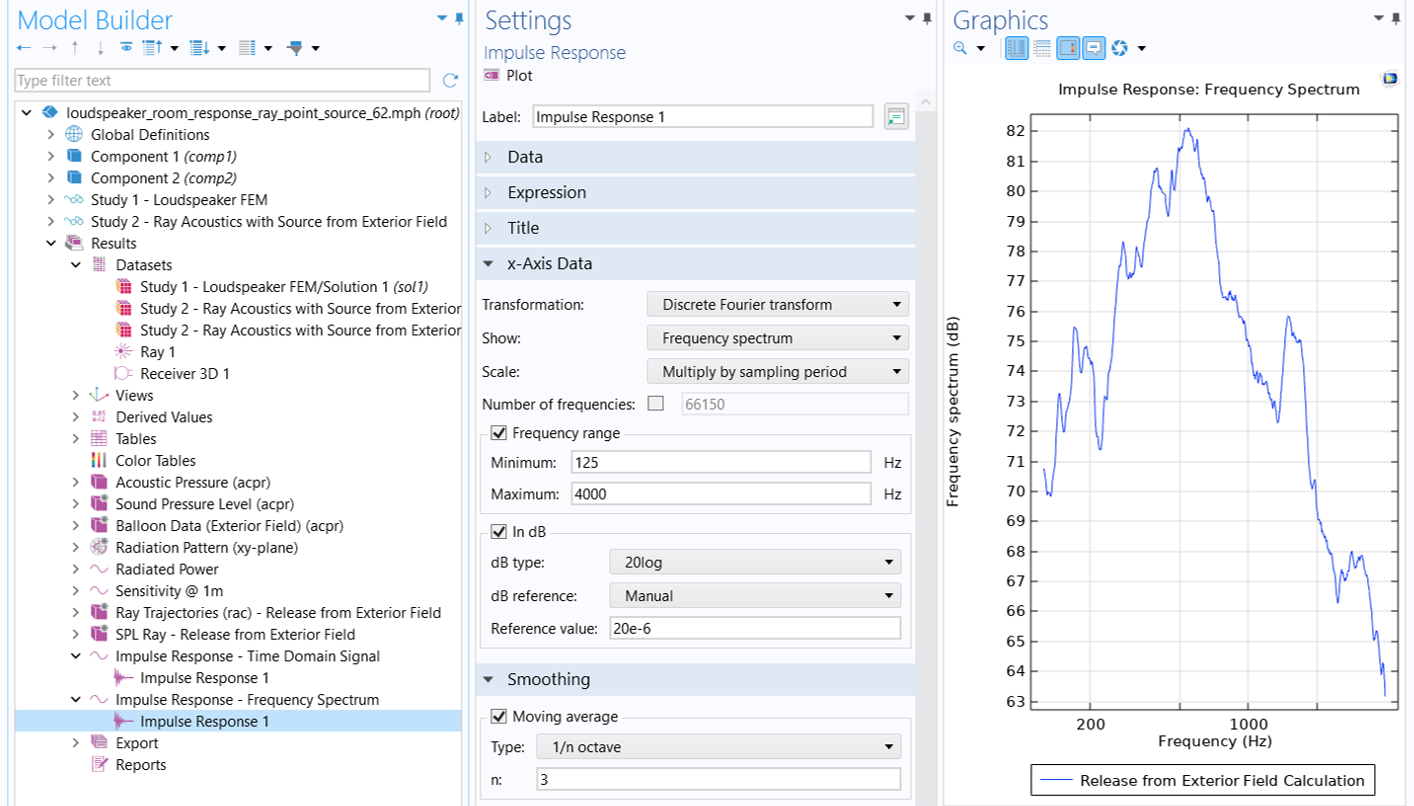
Task: Disable the Moving average checkbox
Action: (499, 716)
